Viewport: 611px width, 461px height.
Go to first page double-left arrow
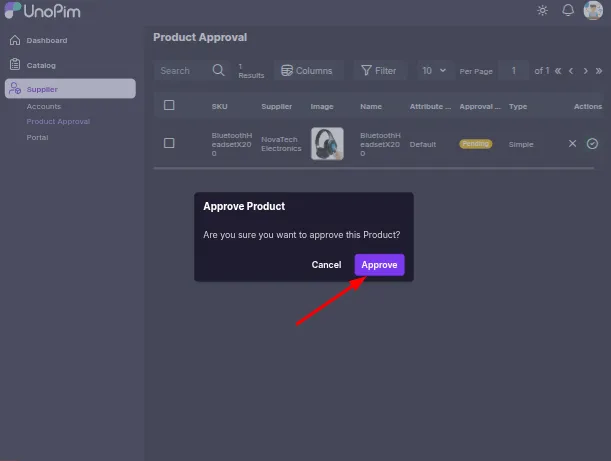558,71
